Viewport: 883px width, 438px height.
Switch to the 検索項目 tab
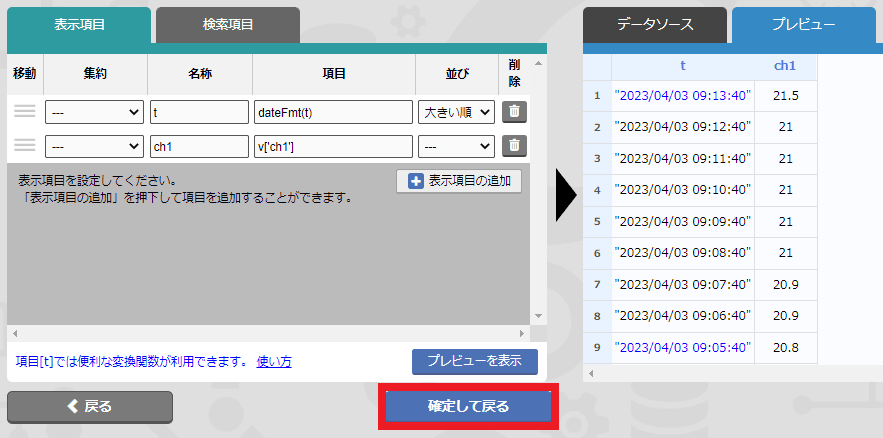(x=228, y=24)
